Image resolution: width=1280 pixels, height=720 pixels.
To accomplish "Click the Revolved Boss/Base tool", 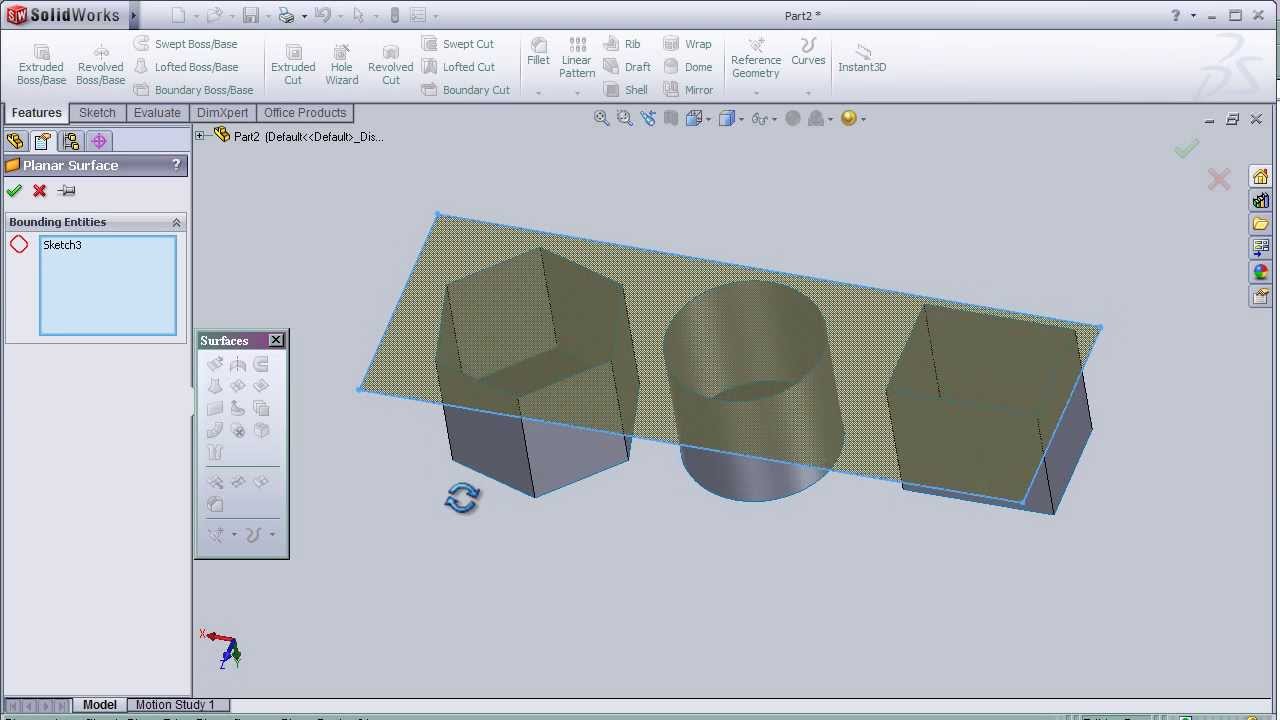I will pyautogui.click(x=100, y=64).
